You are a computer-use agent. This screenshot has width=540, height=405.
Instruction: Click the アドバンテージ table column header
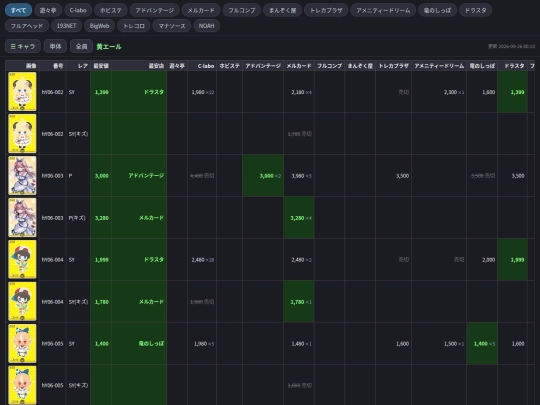coord(263,66)
